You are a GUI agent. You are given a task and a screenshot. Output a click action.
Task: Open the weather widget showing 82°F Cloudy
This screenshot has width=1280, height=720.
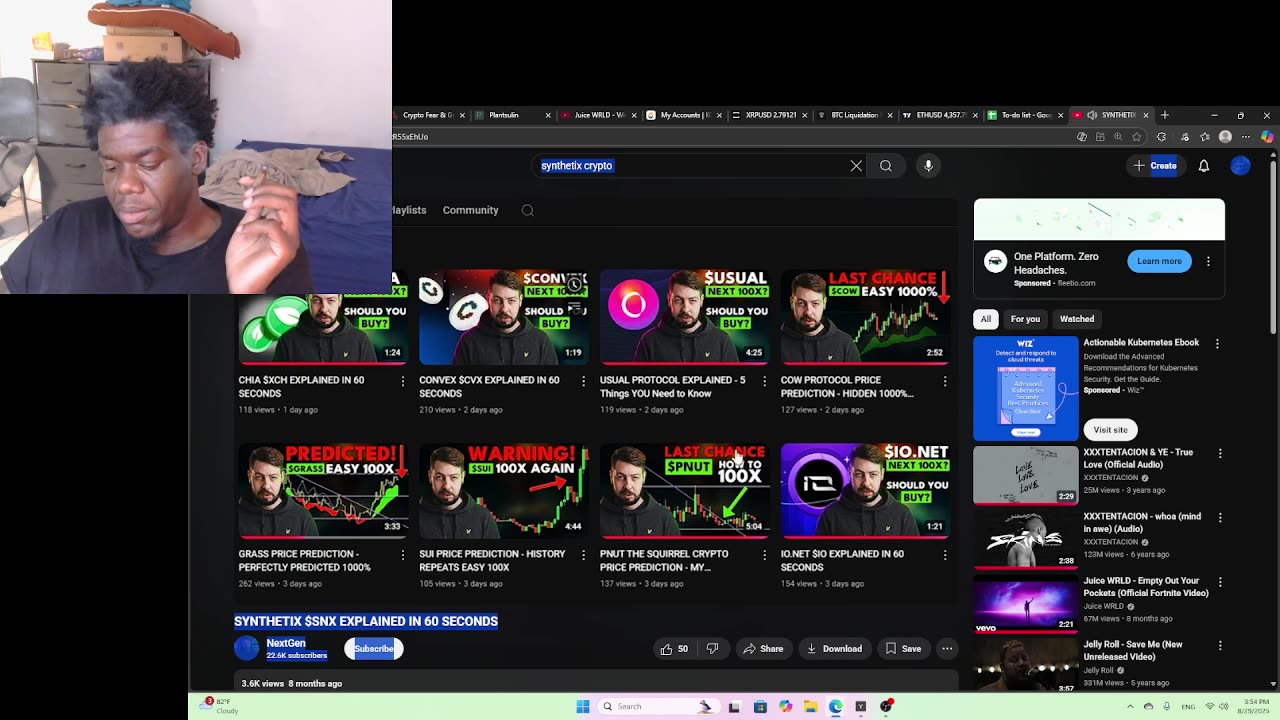[x=219, y=705]
